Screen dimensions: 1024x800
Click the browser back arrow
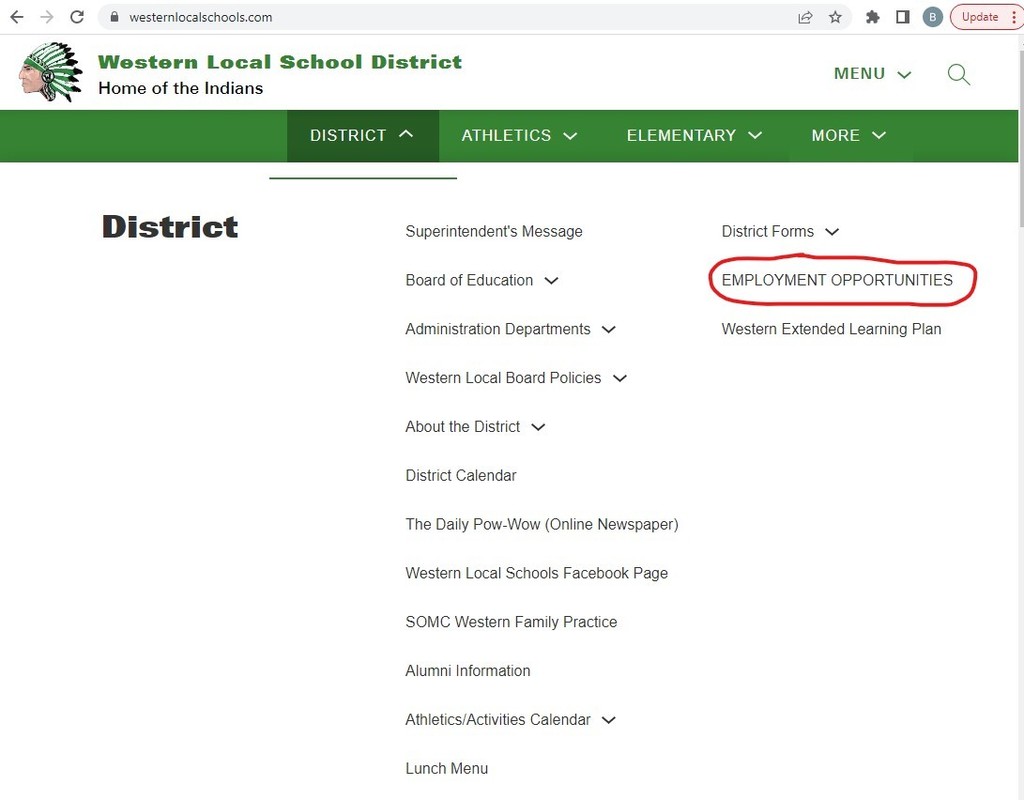[17, 17]
